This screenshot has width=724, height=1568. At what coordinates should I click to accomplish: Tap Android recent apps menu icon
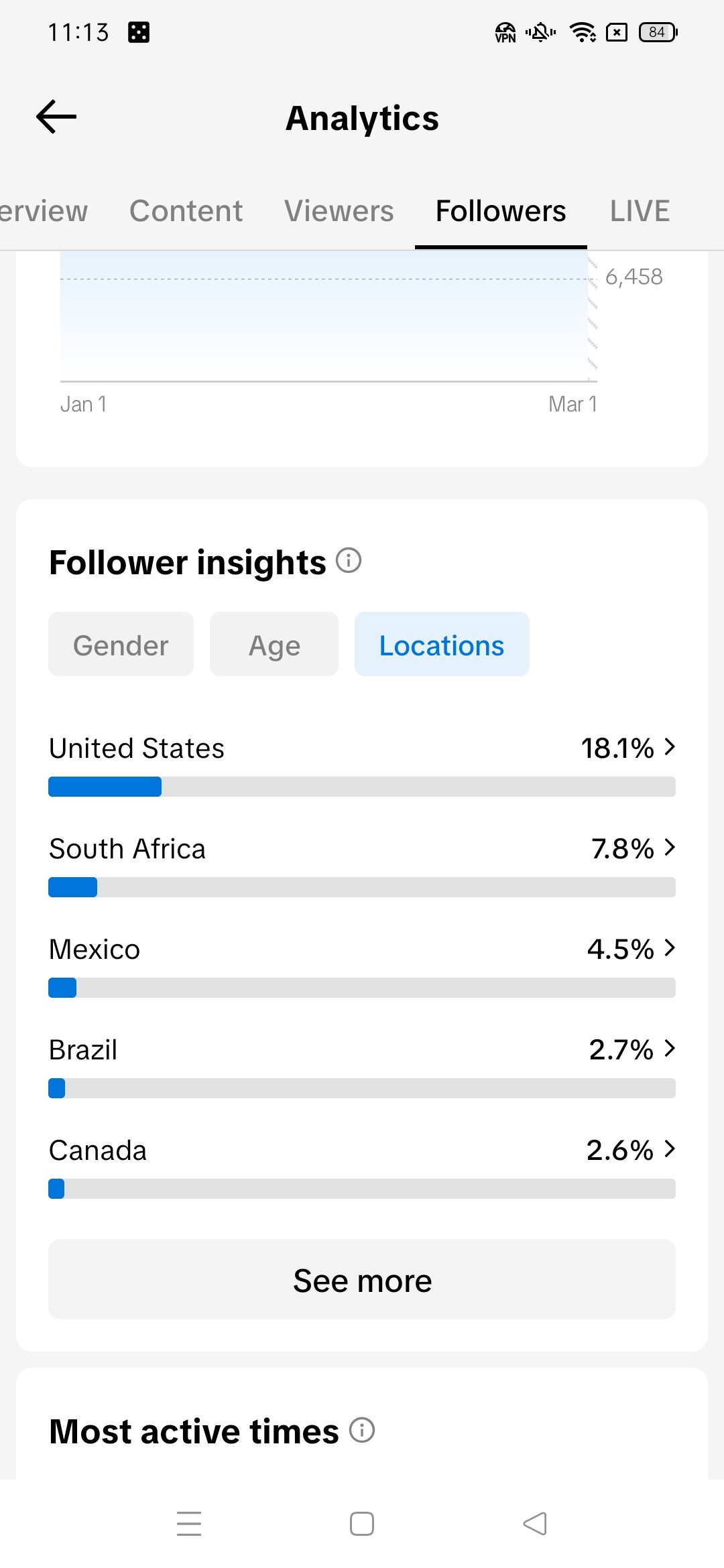pyautogui.click(x=189, y=1523)
